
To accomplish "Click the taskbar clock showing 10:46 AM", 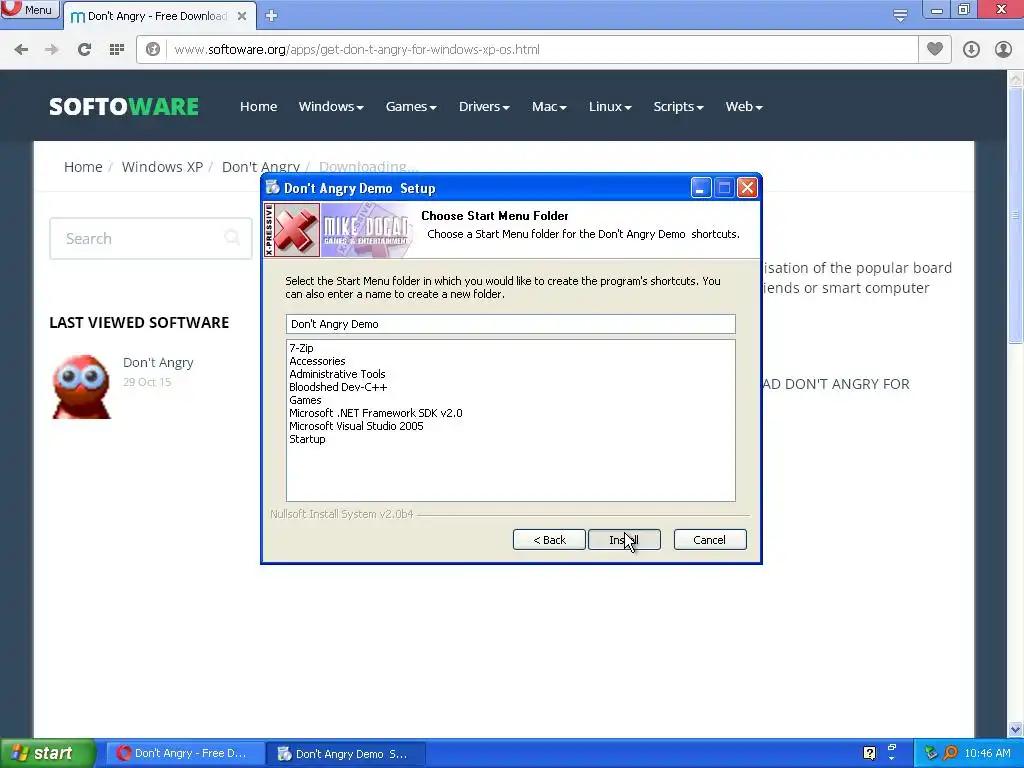I will click(987, 754).
